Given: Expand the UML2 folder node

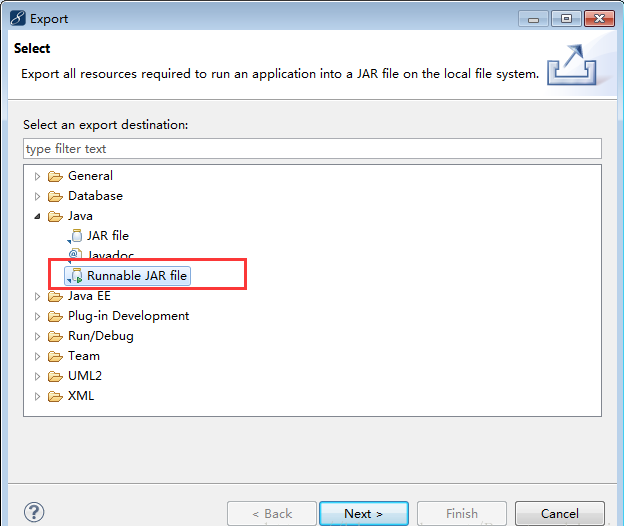Looking at the screenshot, I should pyautogui.click(x=37, y=376).
